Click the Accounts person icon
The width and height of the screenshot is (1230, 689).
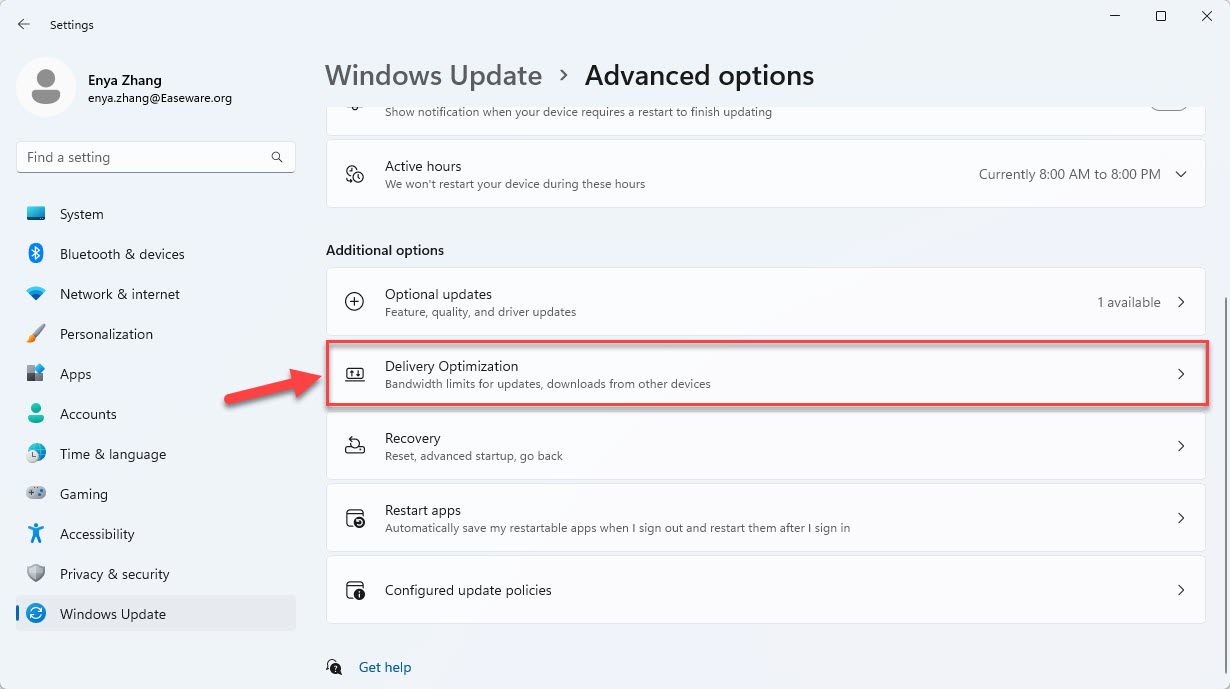click(x=36, y=414)
